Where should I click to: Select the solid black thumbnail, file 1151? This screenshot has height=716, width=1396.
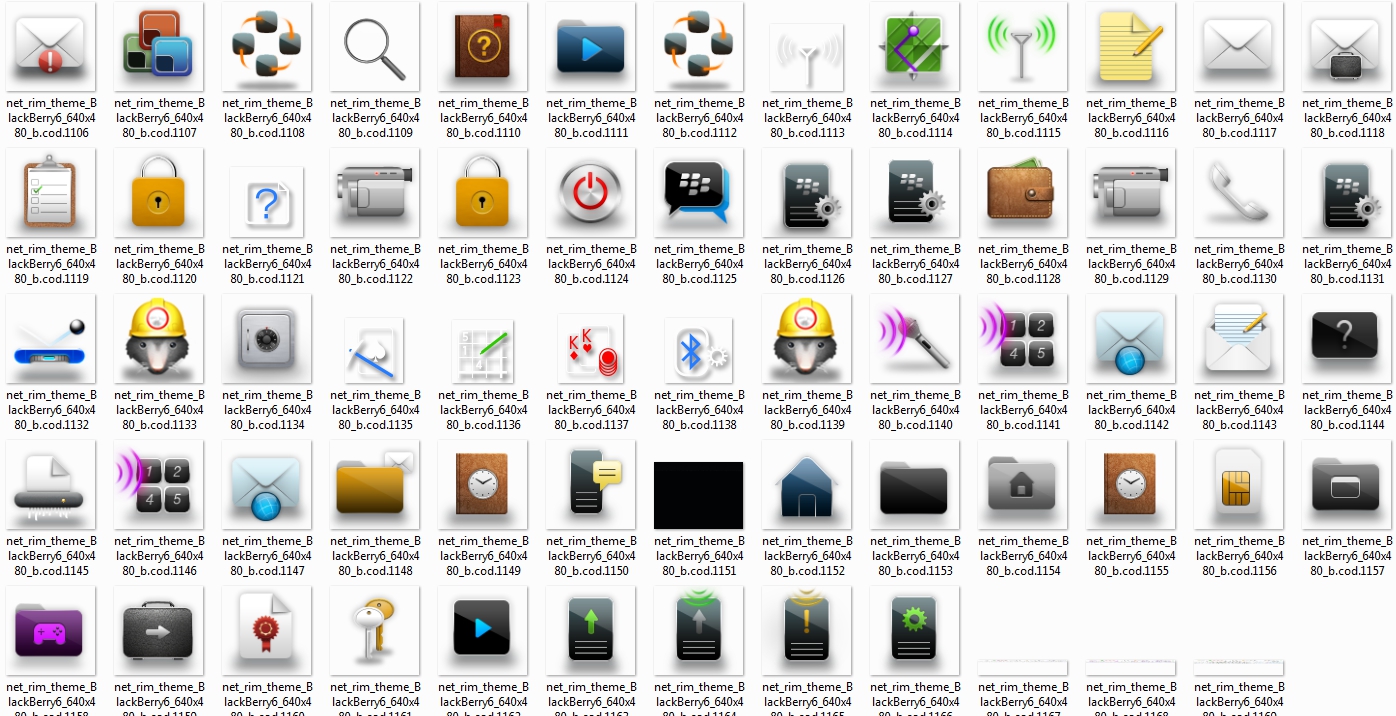coord(699,495)
